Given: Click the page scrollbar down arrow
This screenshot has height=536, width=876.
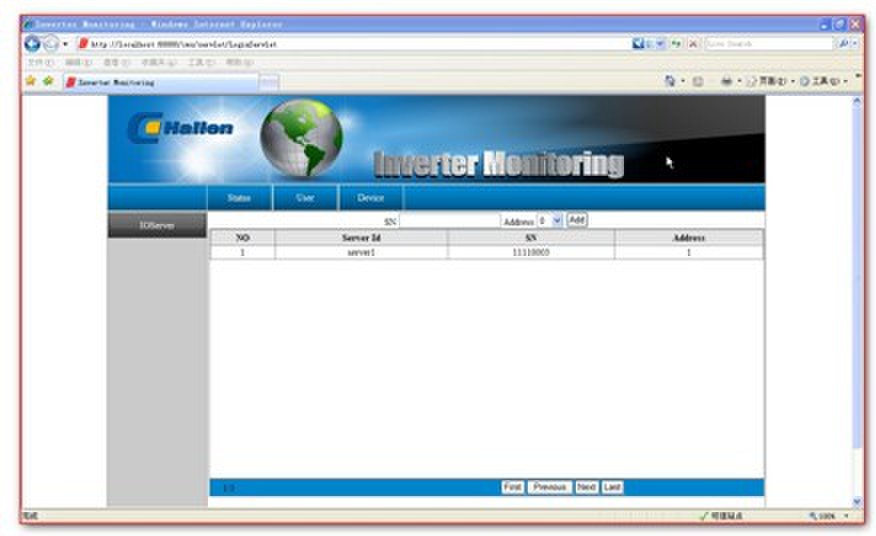Looking at the screenshot, I should pyautogui.click(x=857, y=501).
